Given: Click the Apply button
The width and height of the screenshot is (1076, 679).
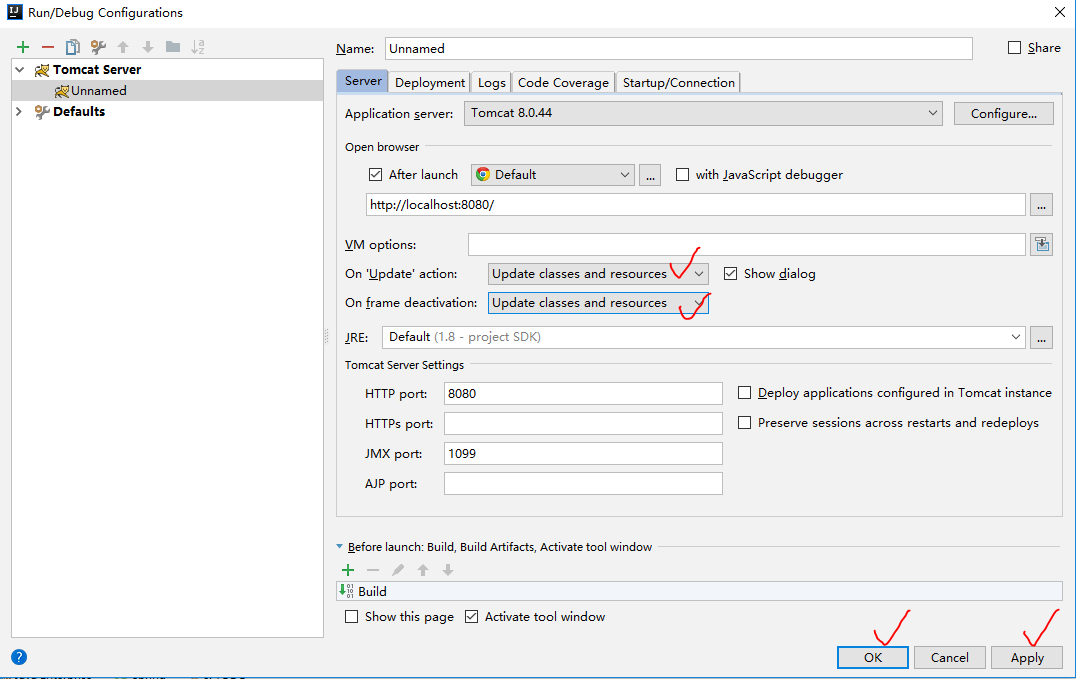Looking at the screenshot, I should (x=1027, y=657).
